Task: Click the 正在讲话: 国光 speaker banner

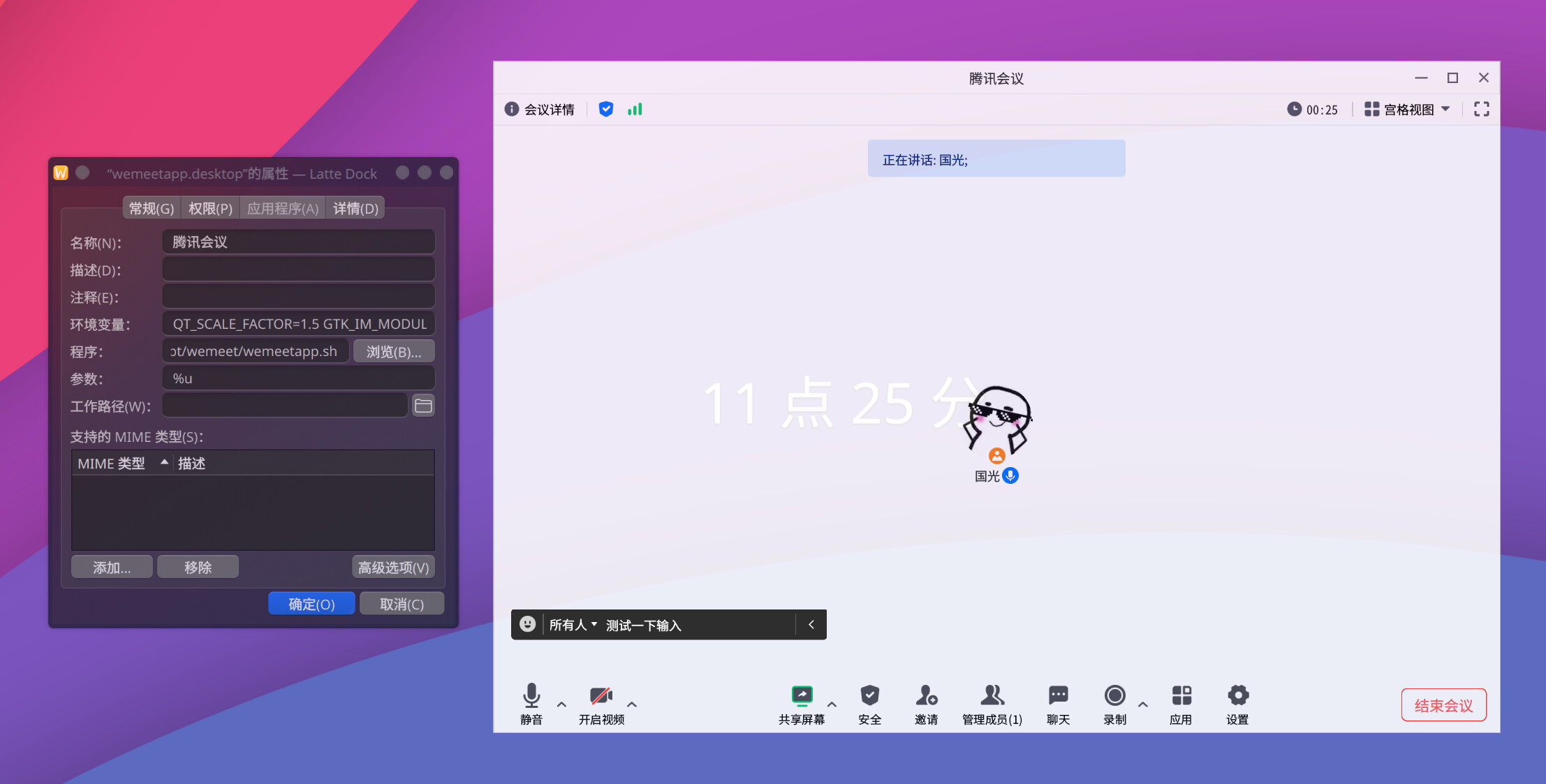Action: click(x=996, y=158)
